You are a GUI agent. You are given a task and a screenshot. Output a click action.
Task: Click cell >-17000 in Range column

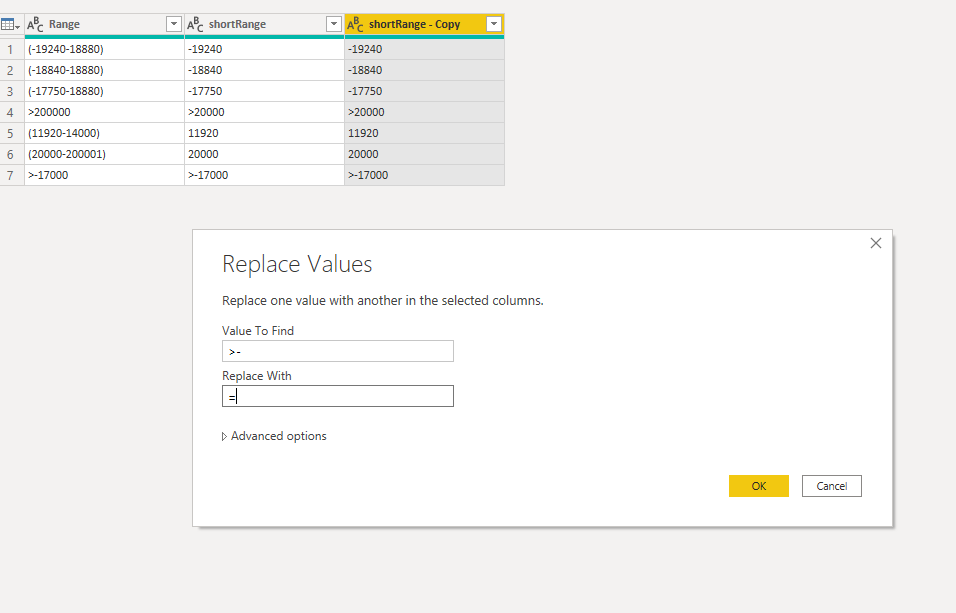[104, 175]
